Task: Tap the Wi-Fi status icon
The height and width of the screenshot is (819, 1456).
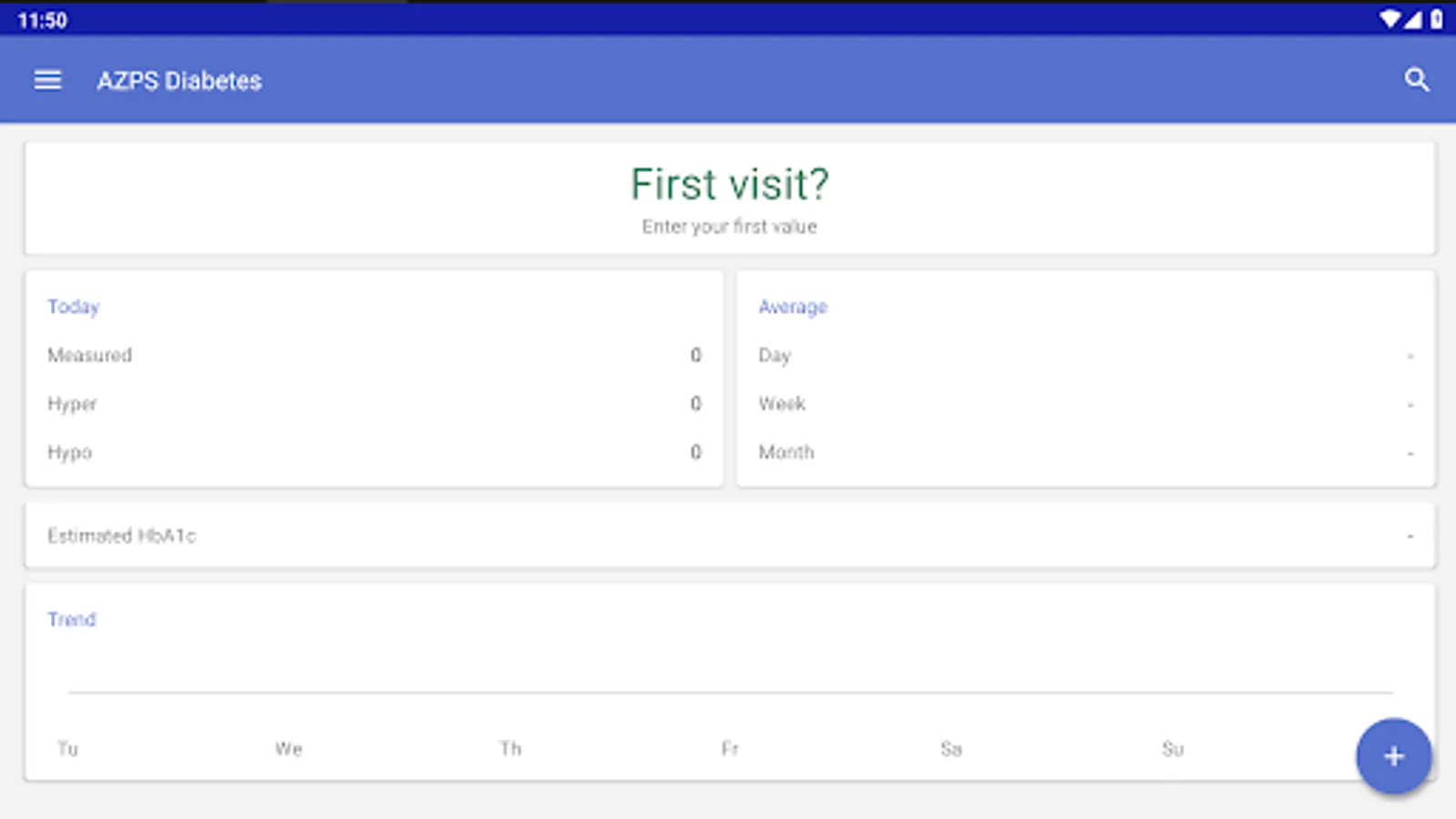Action: (x=1390, y=19)
